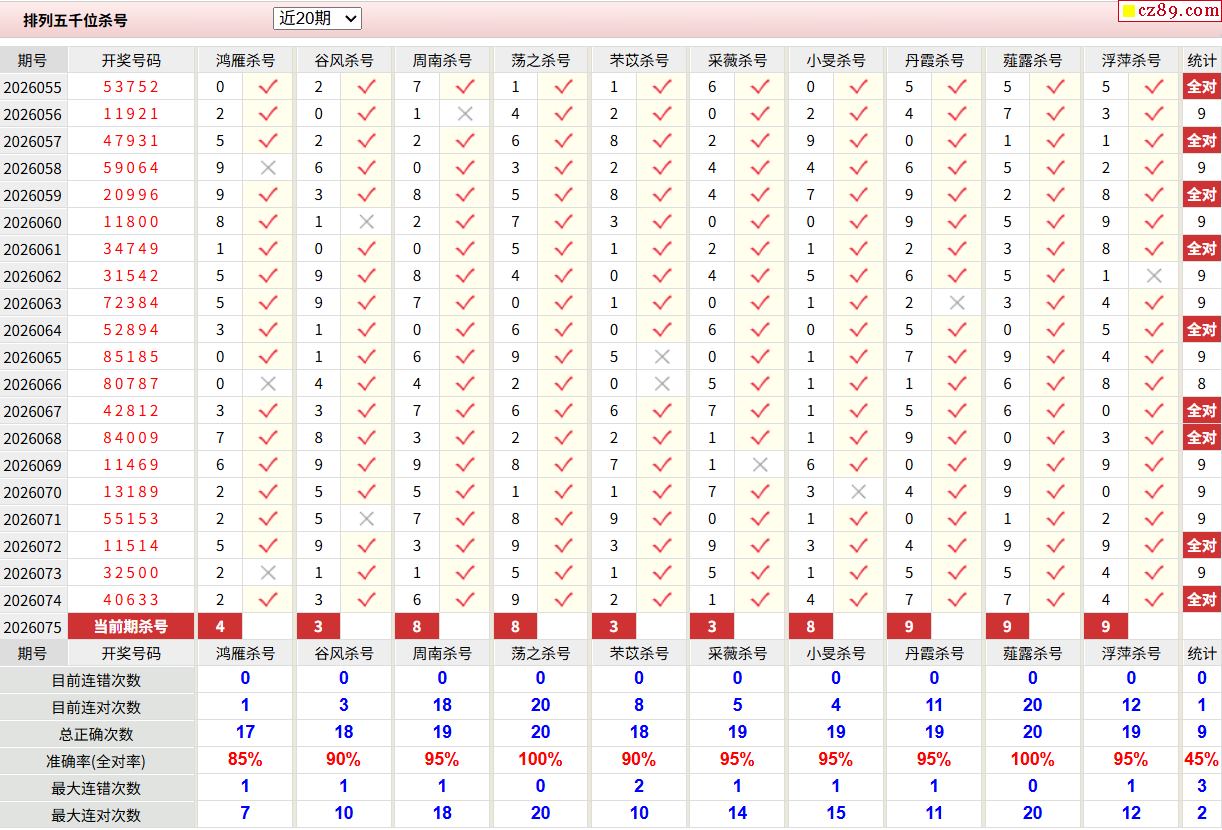Select the 鸿雁杀号 column header at top

[x=245, y=60]
